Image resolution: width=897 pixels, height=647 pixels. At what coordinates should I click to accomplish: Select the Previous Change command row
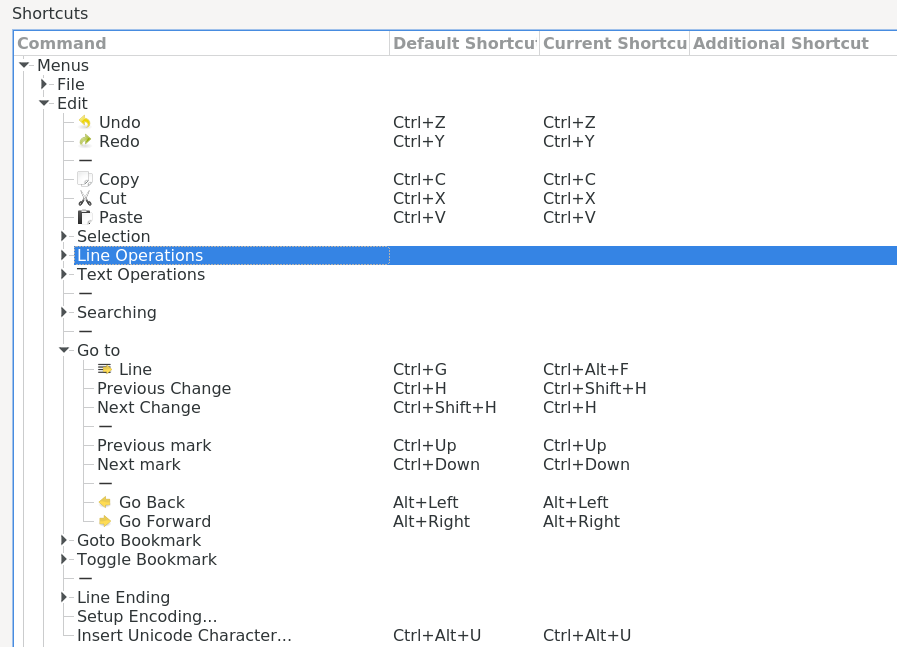163,388
